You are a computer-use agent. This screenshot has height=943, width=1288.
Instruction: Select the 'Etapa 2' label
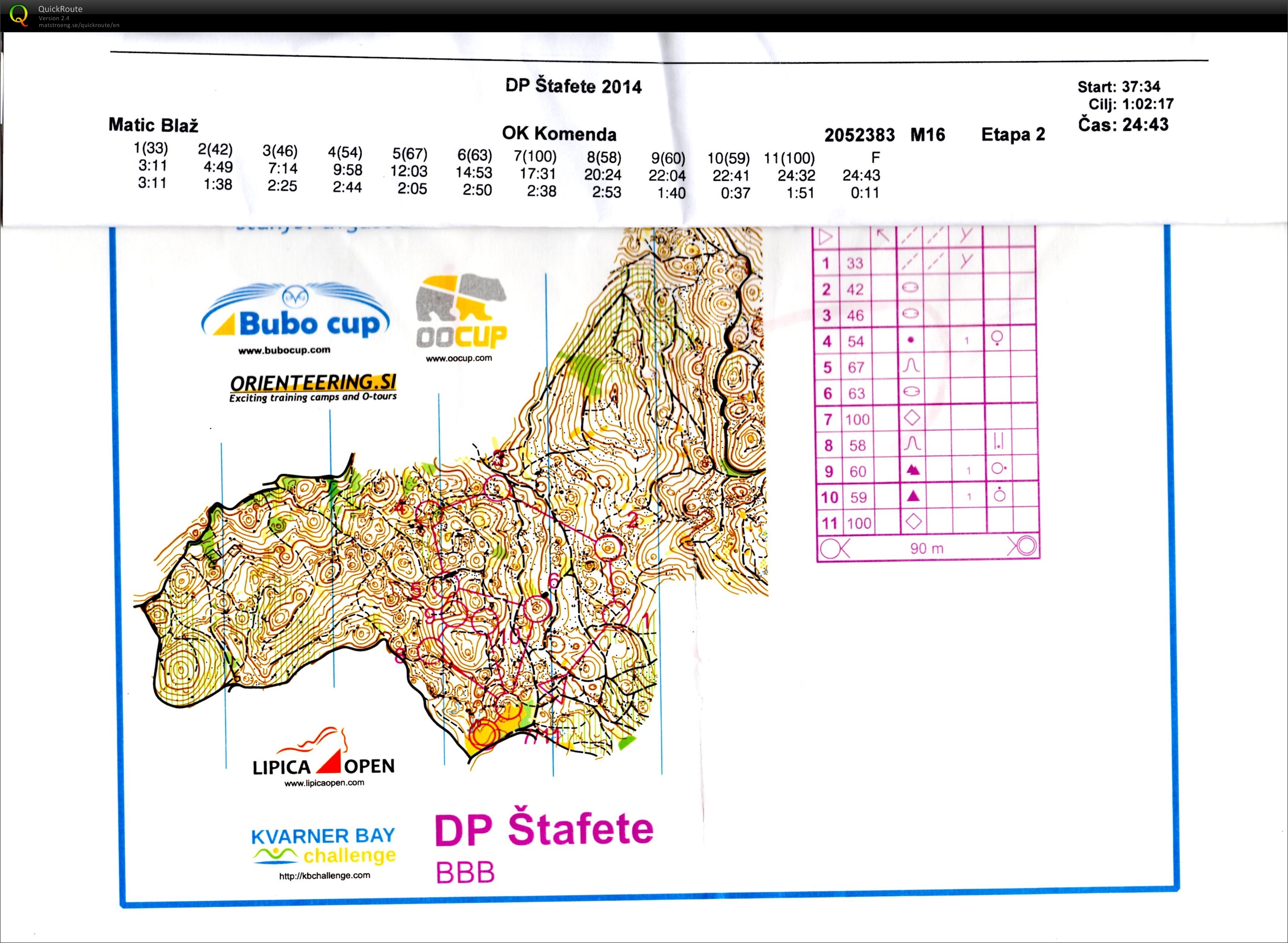[1013, 135]
